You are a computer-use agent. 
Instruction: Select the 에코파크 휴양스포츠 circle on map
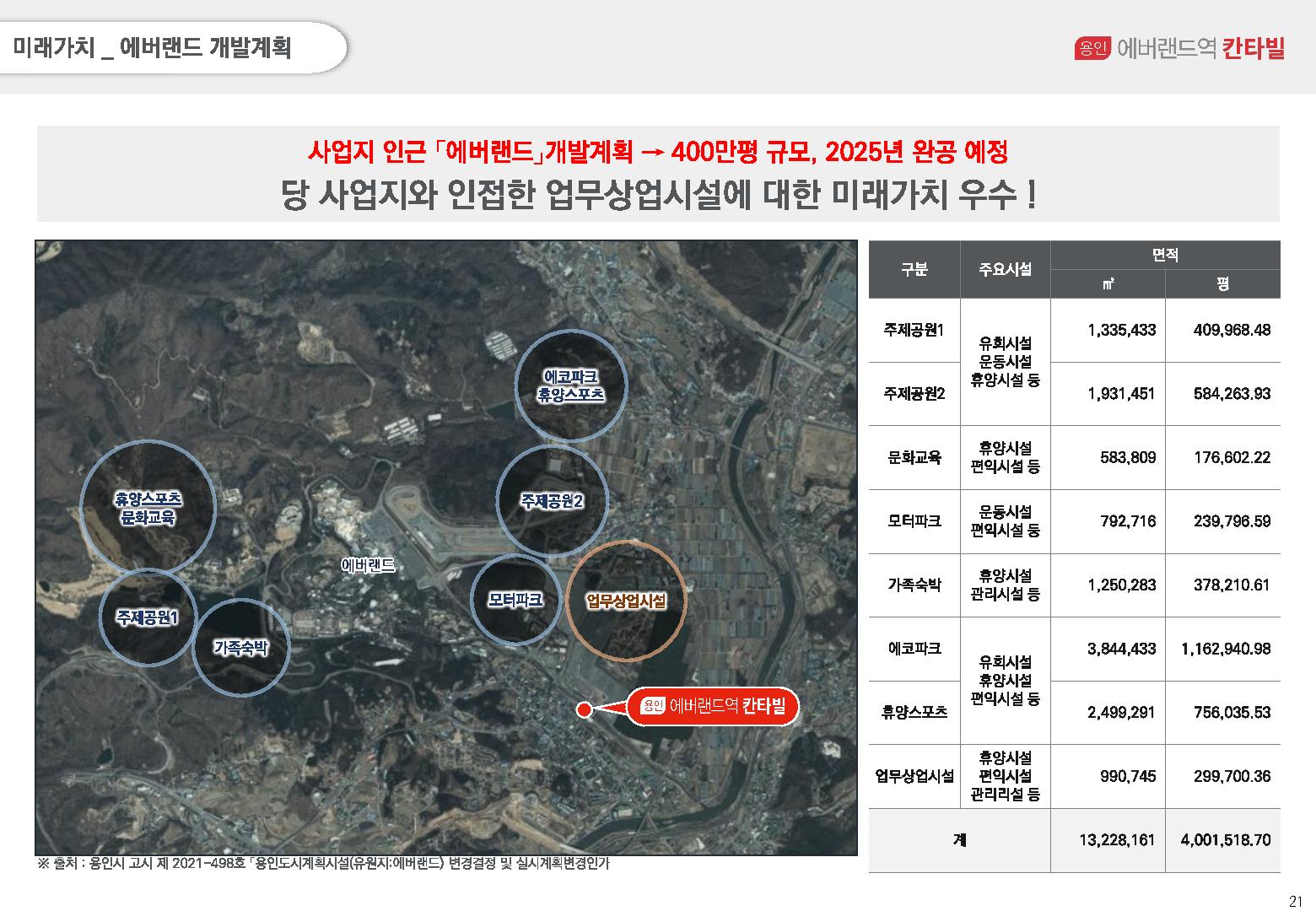click(571, 385)
